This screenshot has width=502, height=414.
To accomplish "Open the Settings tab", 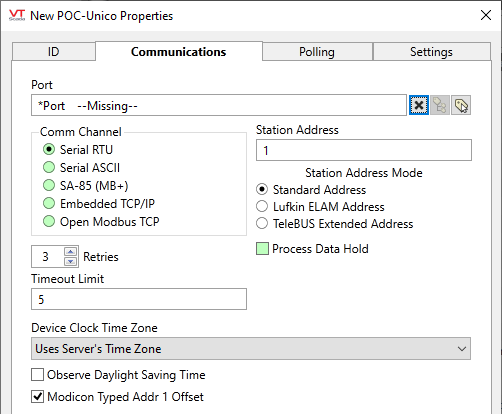I will point(431,52).
